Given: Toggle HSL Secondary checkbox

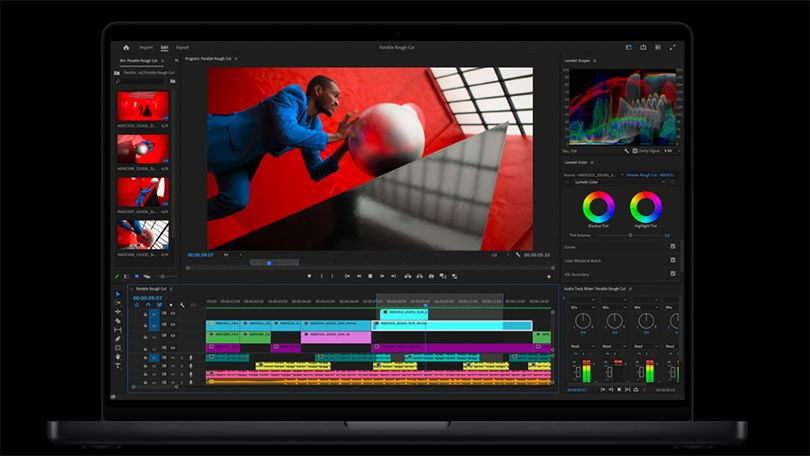Looking at the screenshot, I should 673,274.
